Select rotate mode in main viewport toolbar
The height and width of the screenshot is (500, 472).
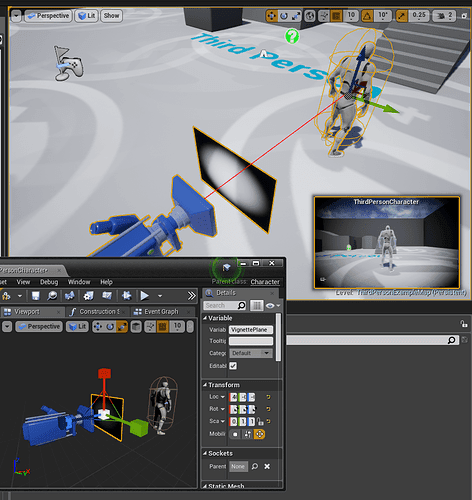284,16
